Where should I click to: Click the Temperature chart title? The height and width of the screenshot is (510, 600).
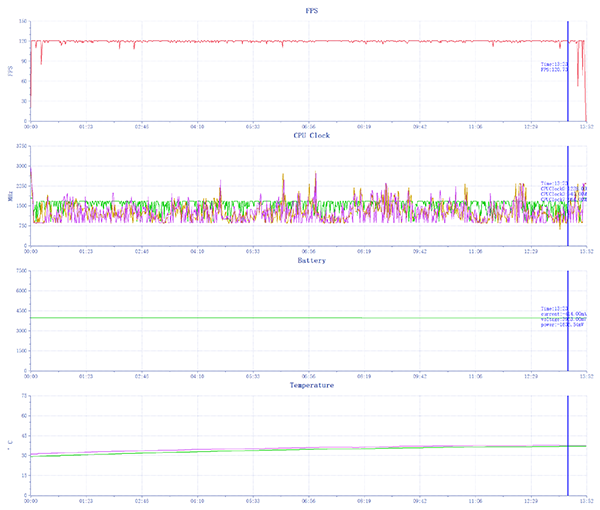[x=311, y=385]
